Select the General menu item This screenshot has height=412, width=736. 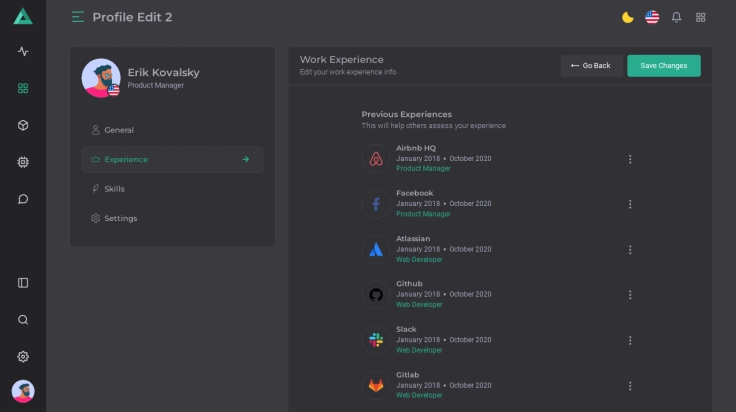click(x=118, y=130)
